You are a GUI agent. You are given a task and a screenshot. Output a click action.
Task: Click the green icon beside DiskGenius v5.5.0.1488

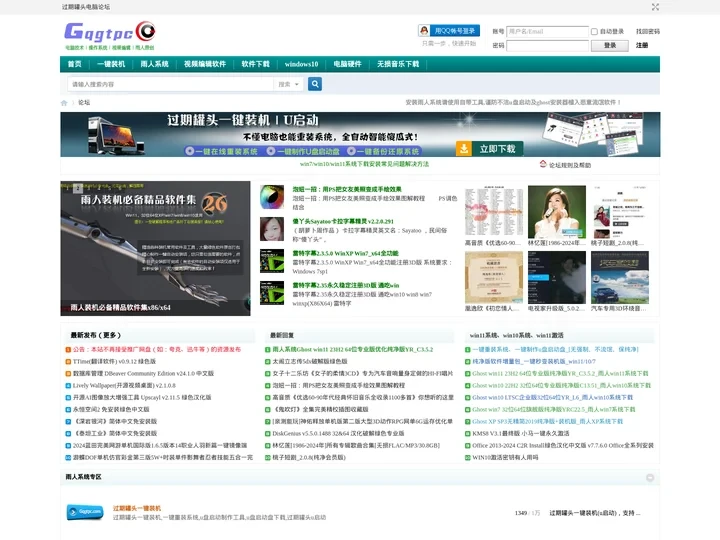pyautogui.click(x=268, y=433)
